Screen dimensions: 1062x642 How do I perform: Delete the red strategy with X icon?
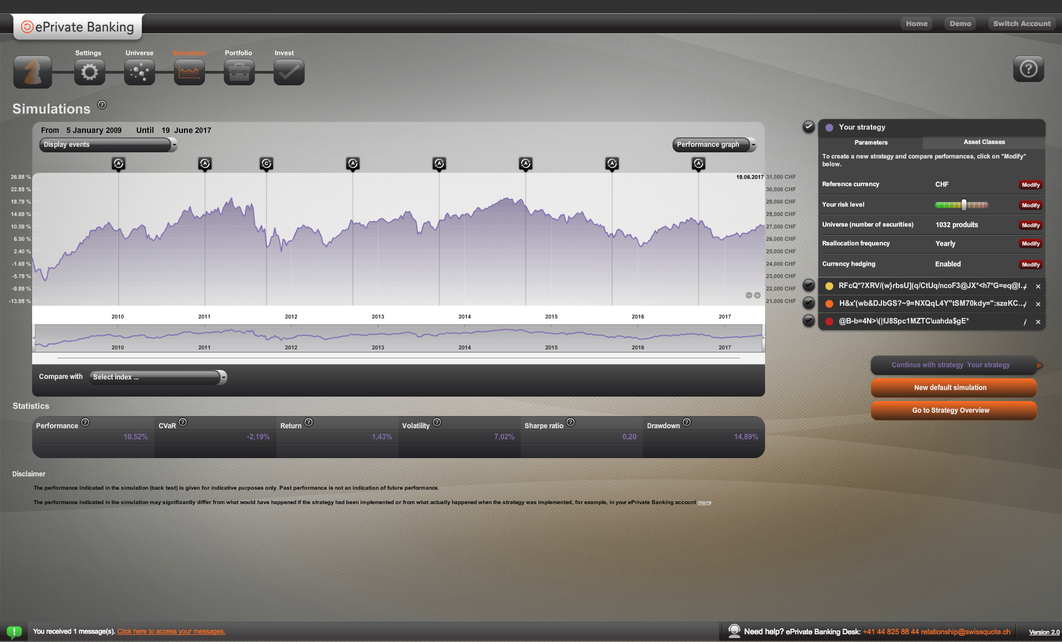click(x=1038, y=322)
